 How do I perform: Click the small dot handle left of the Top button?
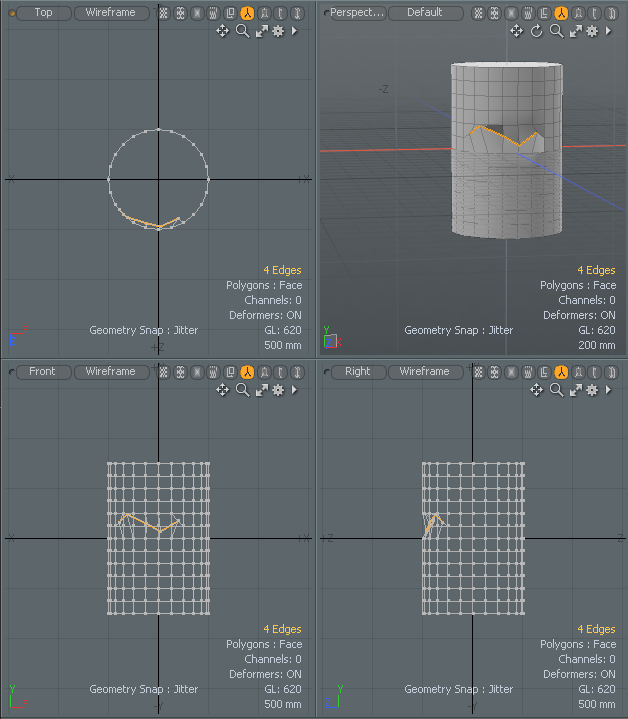tap(11, 13)
